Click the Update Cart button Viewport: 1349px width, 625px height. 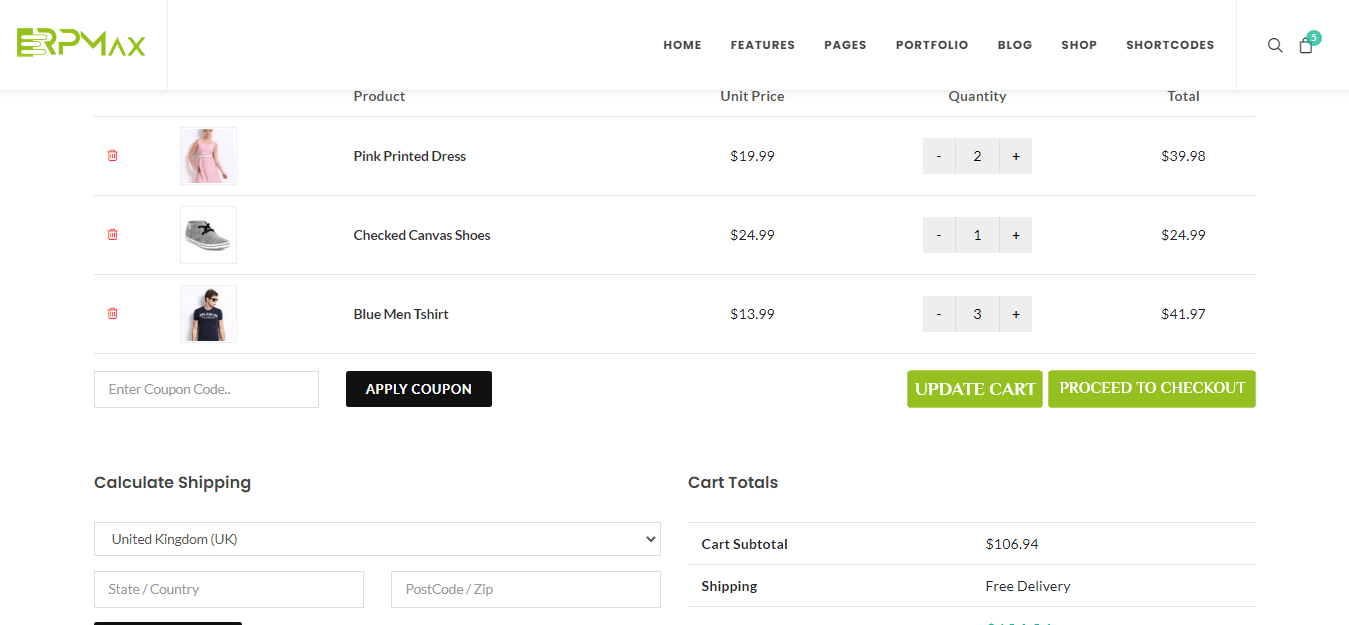[x=975, y=389]
